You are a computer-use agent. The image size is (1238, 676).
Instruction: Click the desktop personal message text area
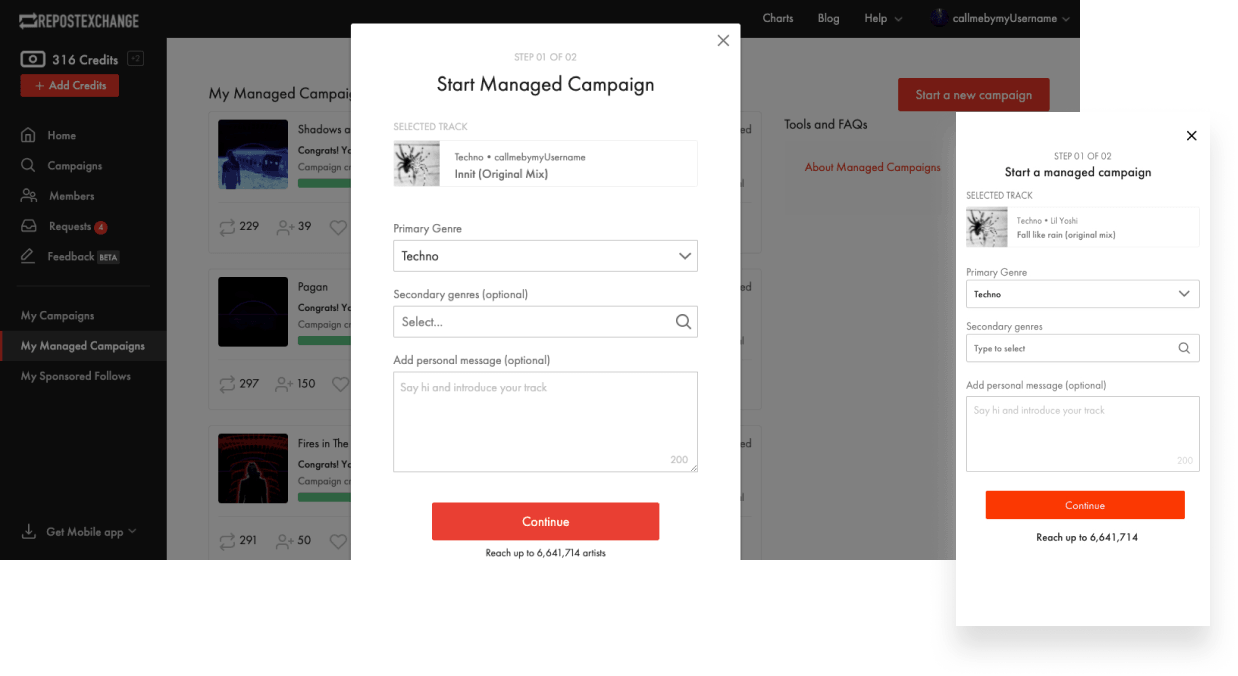(545, 421)
